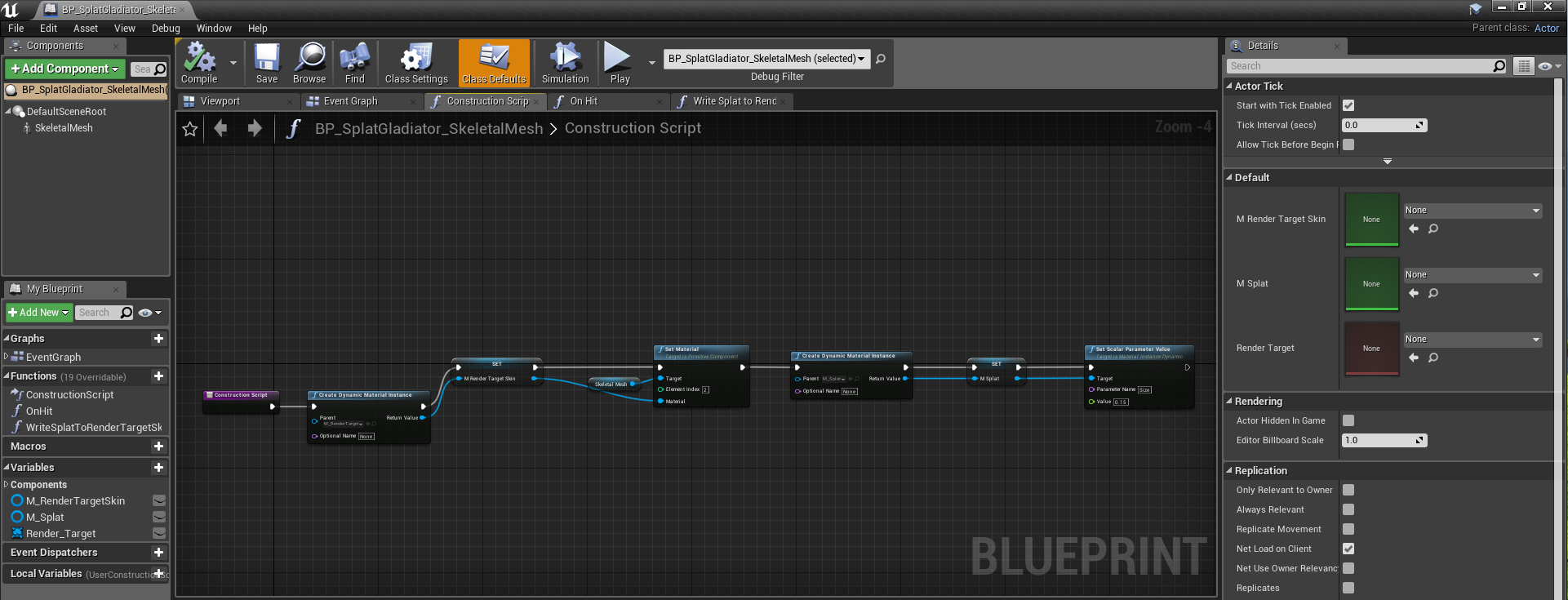
Task: Start Simulation from the toolbar
Action: click(x=565, y=63)
